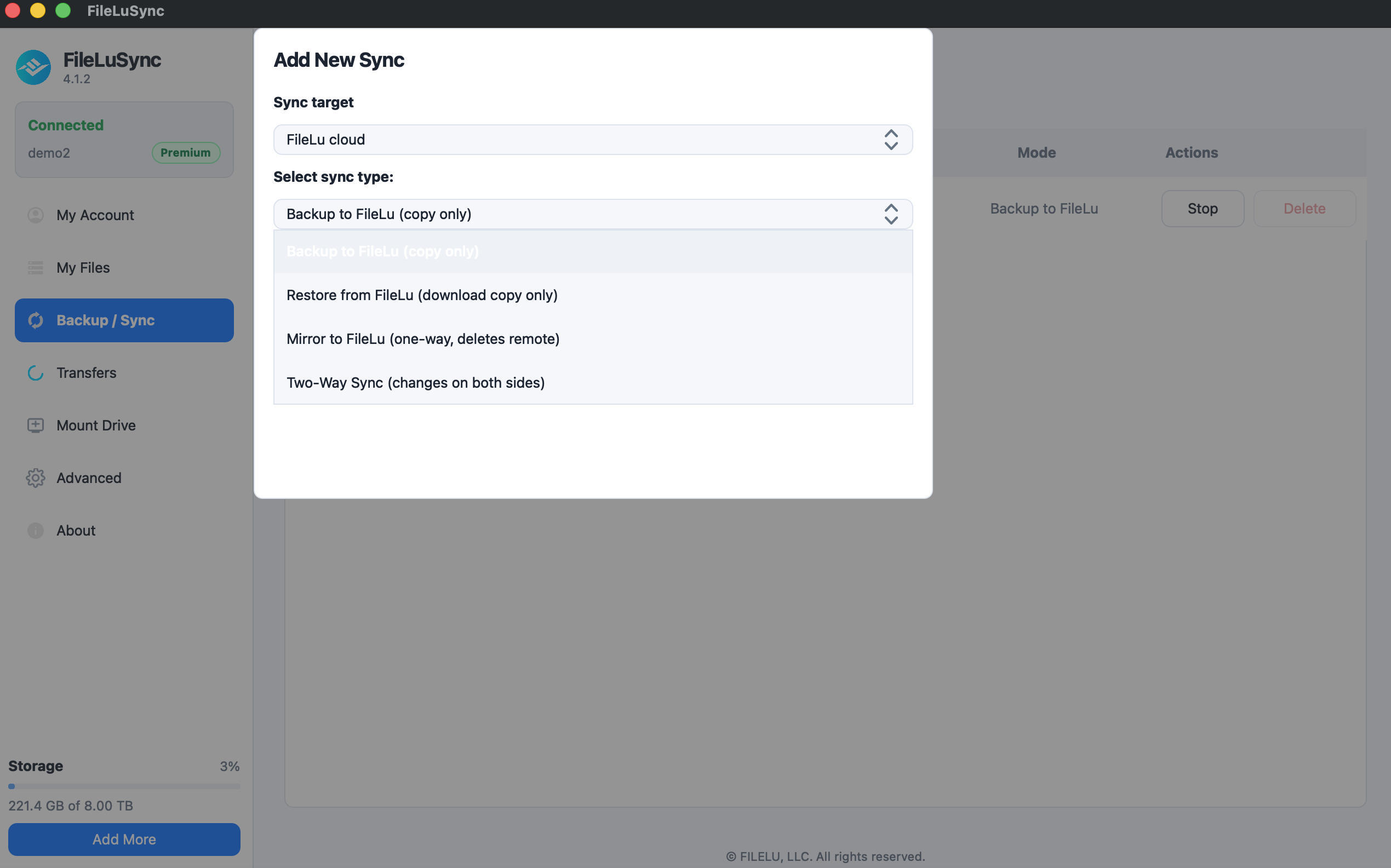Click the My Files list icon
This screenshot has width=1391, height=868.
pos(36,267)
